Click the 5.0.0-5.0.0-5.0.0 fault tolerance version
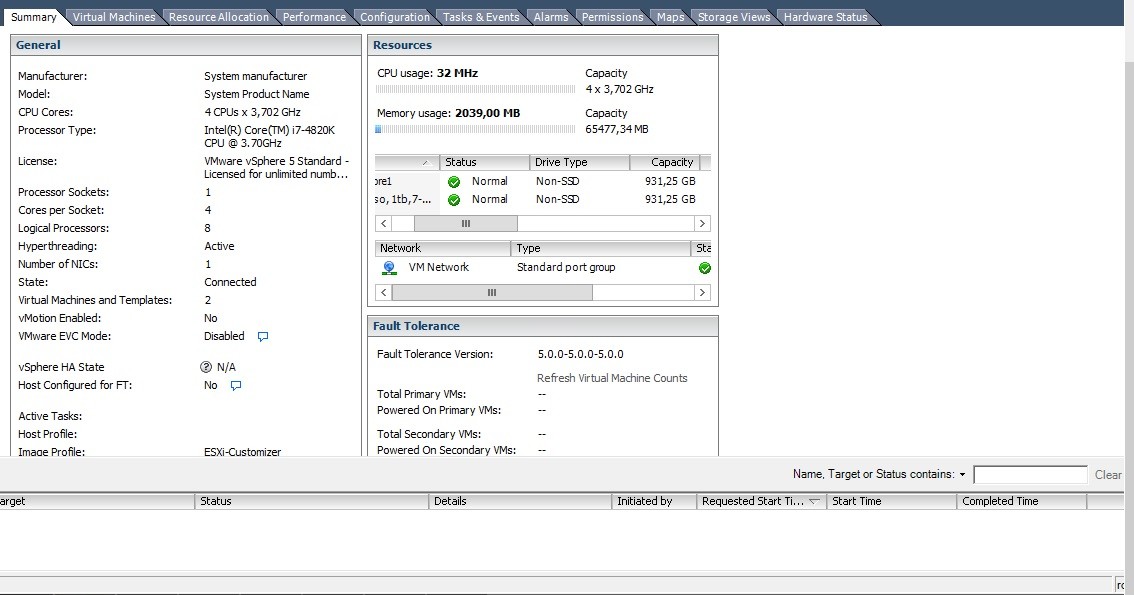Image resolution: width=1134 pixels, height=595 pixels. (x=581, y=354)
